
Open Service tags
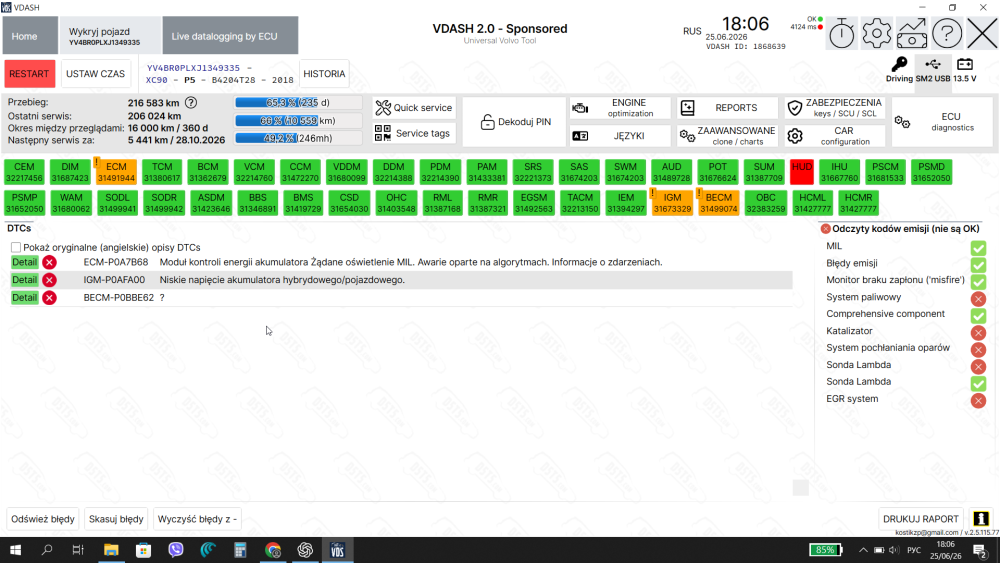(x=414, y=133)
